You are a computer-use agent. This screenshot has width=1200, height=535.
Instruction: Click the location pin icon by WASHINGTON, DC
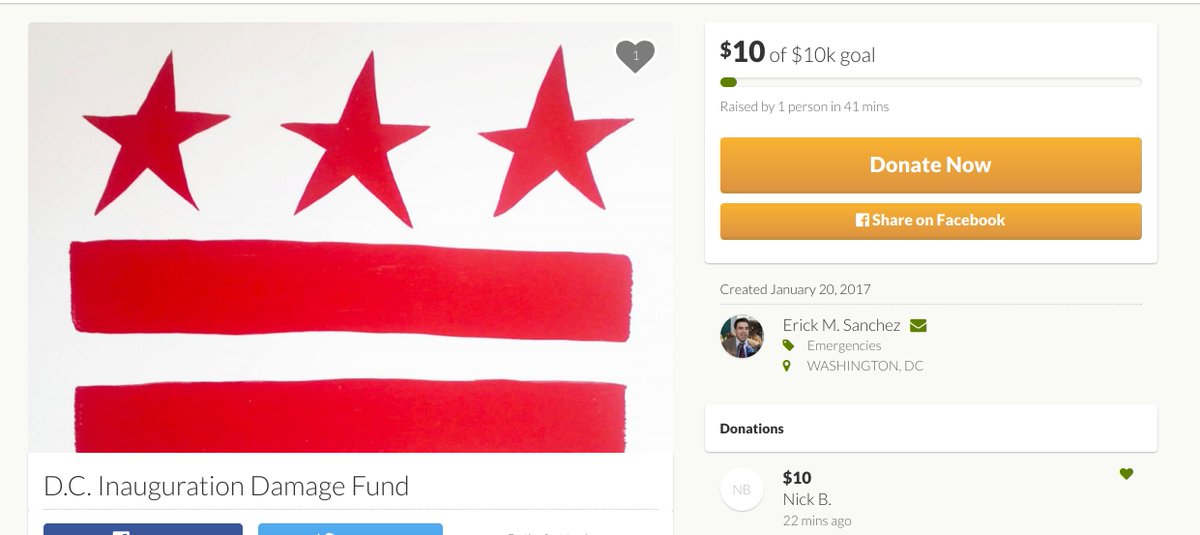(787, 366)
